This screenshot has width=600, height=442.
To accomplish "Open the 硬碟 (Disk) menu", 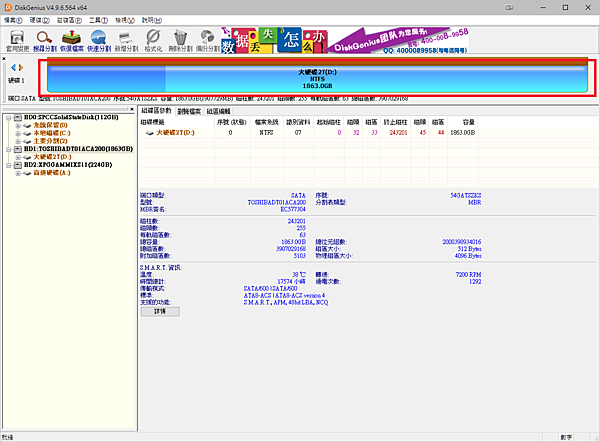I will click(37, 19).
